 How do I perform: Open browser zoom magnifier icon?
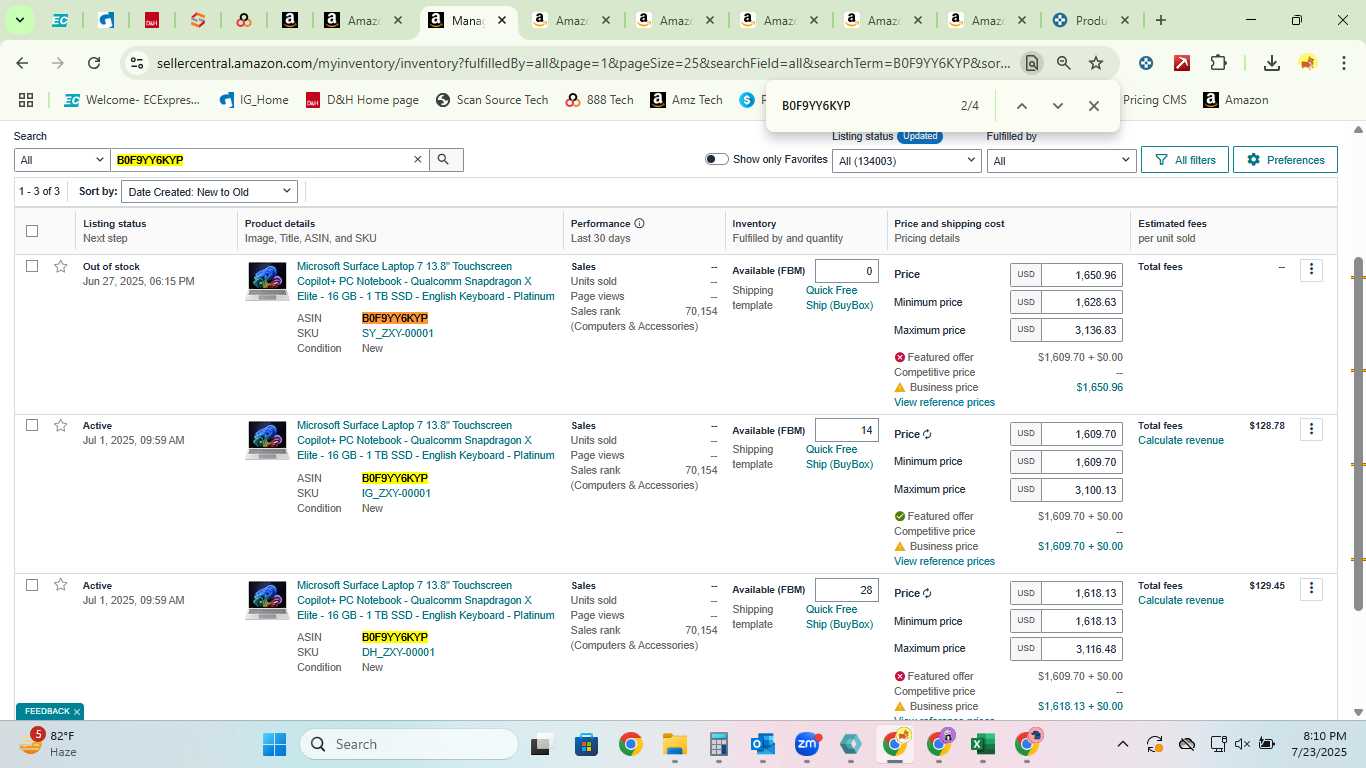(x=1064, y=63)
